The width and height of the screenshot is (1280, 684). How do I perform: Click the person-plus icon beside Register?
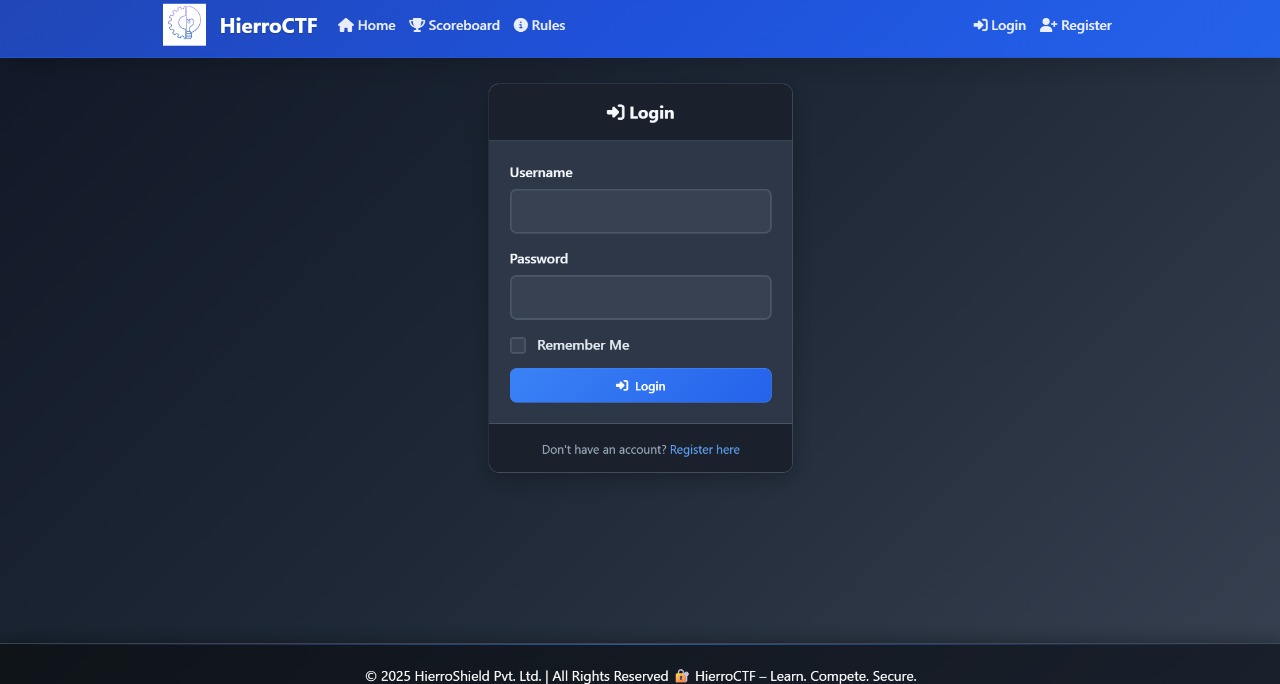[1046, 25]
